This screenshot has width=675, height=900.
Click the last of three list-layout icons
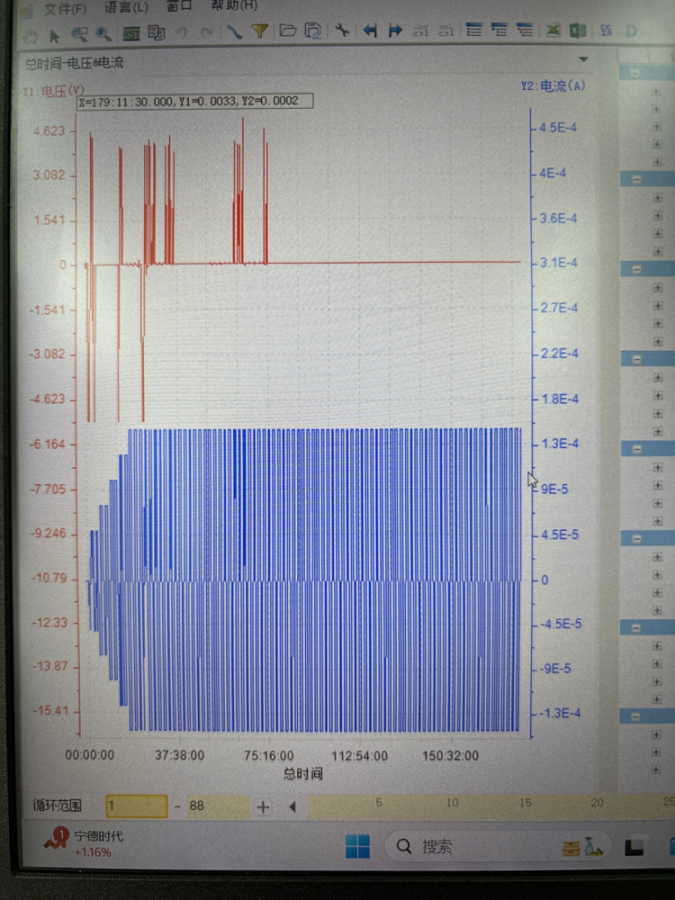[x=525, y=29]
